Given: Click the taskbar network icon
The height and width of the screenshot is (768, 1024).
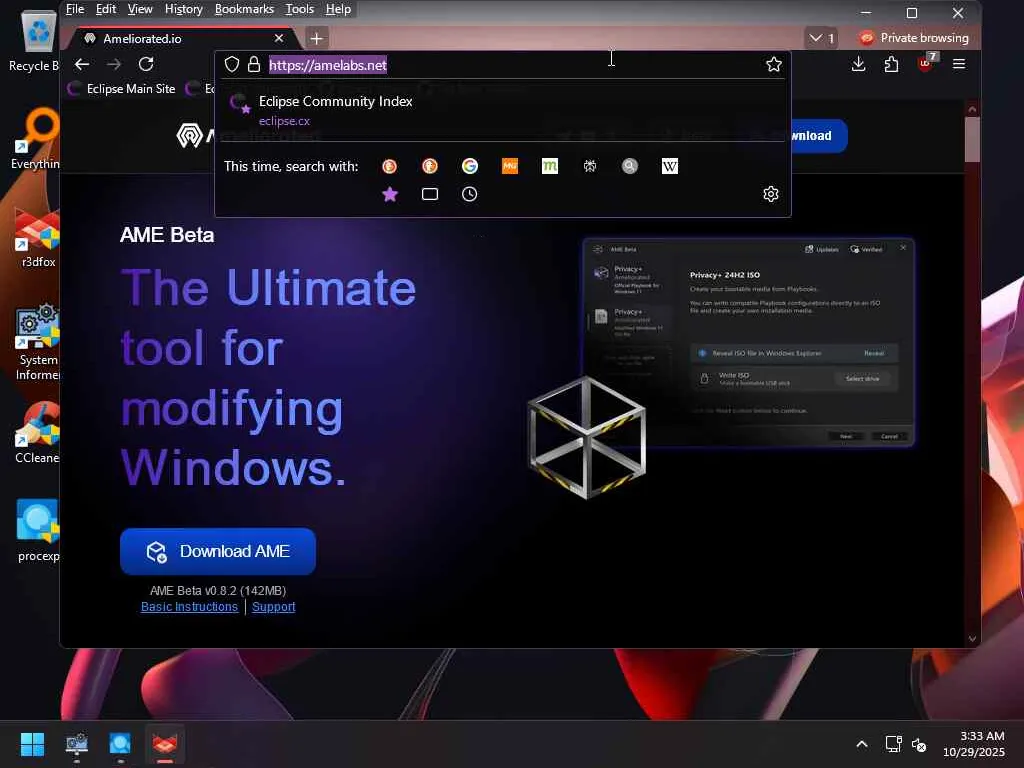Looking at the screenshot, I should click(893, 744).
